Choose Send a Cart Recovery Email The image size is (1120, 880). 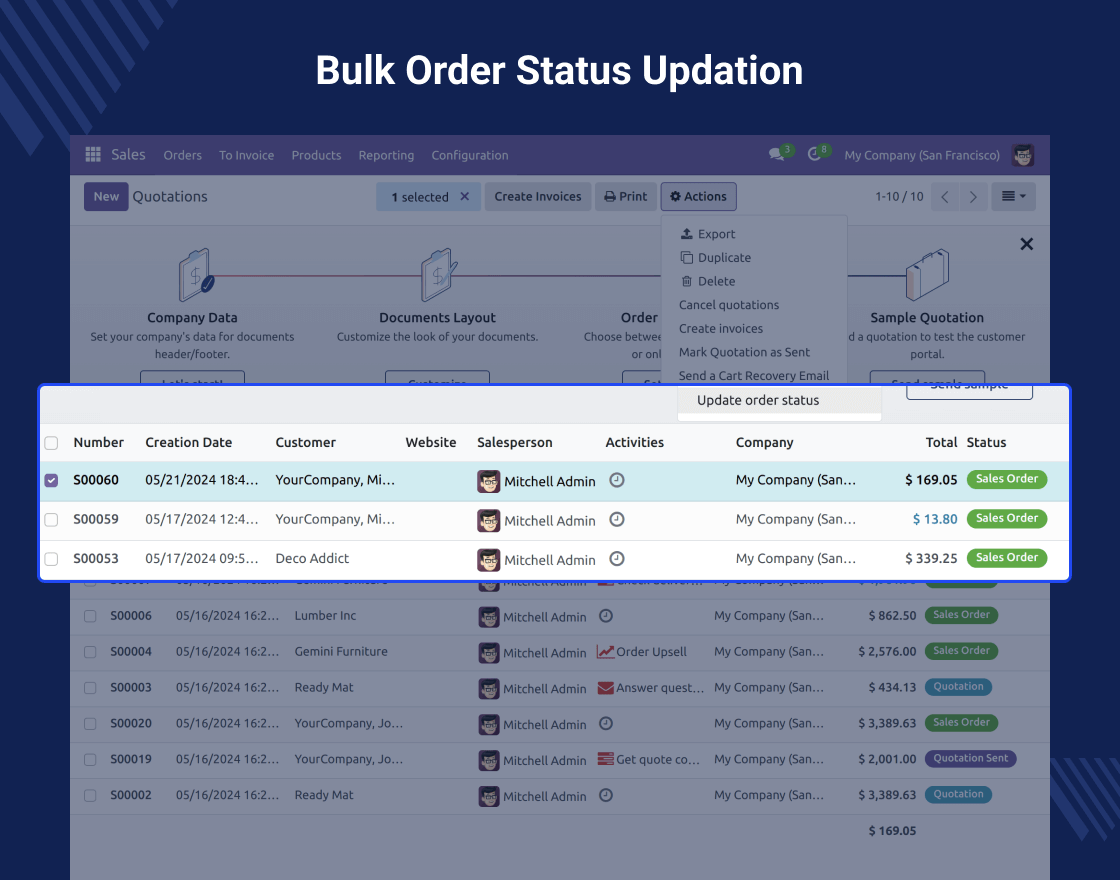pos(754,375)
